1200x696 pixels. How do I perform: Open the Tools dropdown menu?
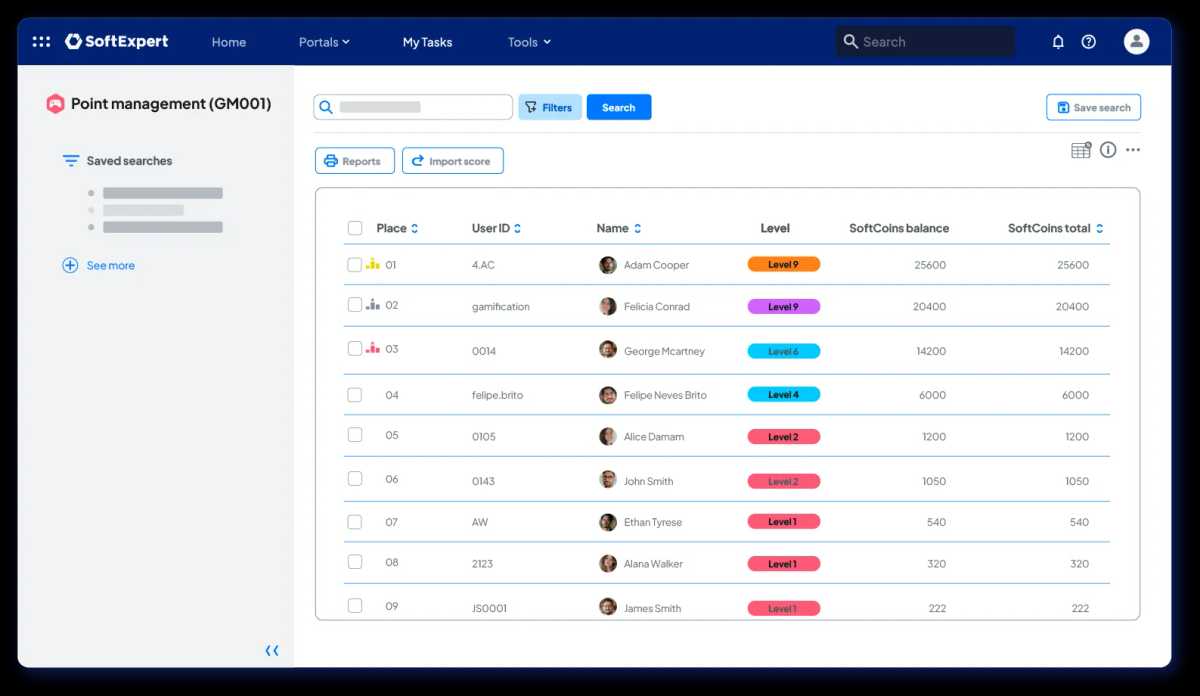(529, 42)
